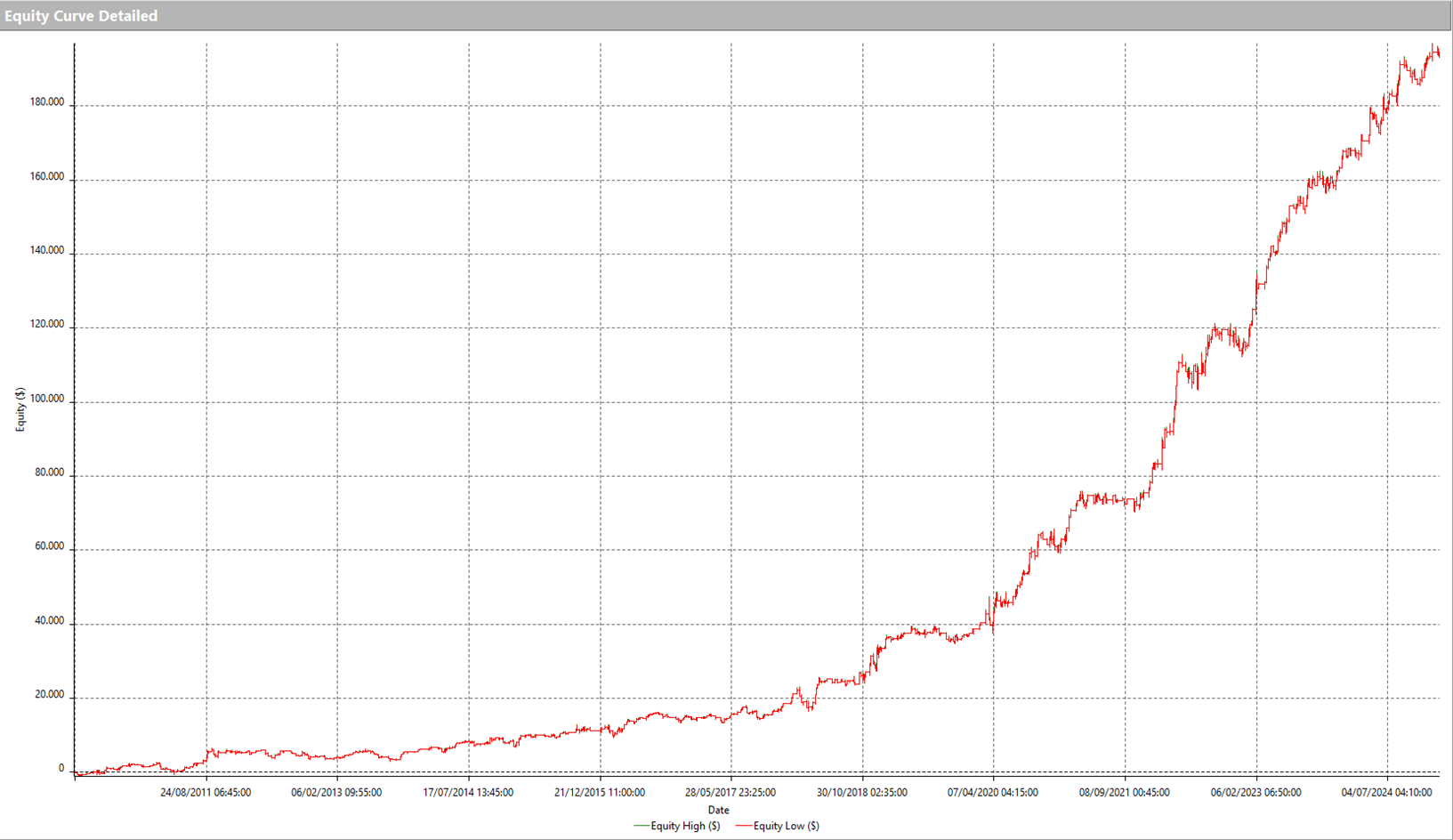Click the Equity ($) vertical axis title
Viewport: 1453px width, 840px height.
20,410
